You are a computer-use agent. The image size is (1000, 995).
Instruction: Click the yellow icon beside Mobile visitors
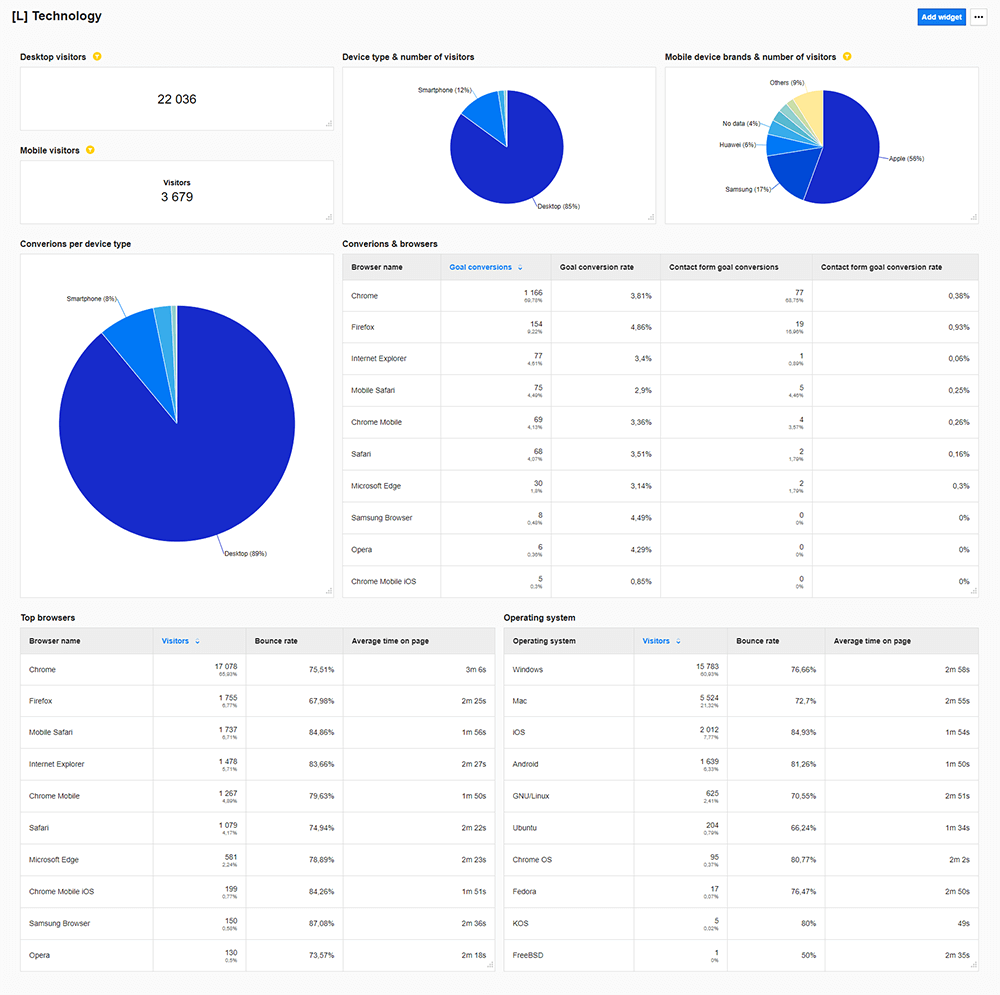(x=90, y=150)
